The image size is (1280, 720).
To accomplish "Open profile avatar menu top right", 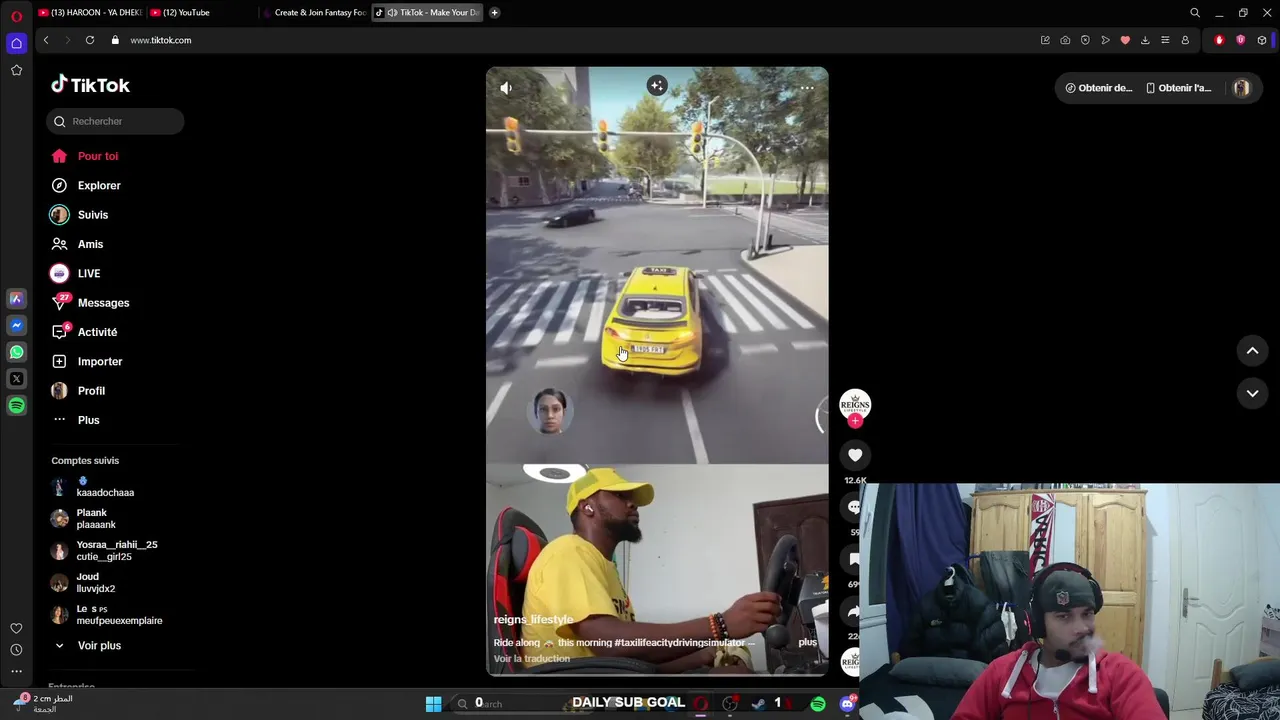I will click(1241, 88).
